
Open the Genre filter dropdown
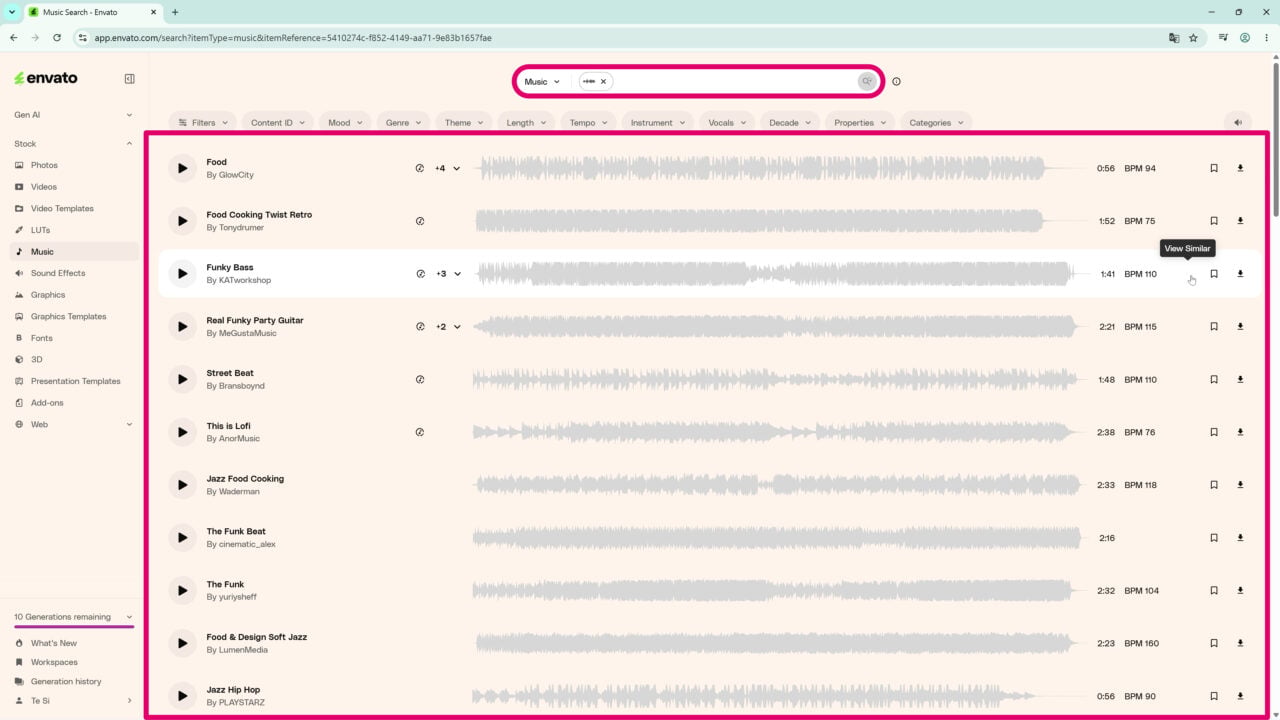pos(404,122)
